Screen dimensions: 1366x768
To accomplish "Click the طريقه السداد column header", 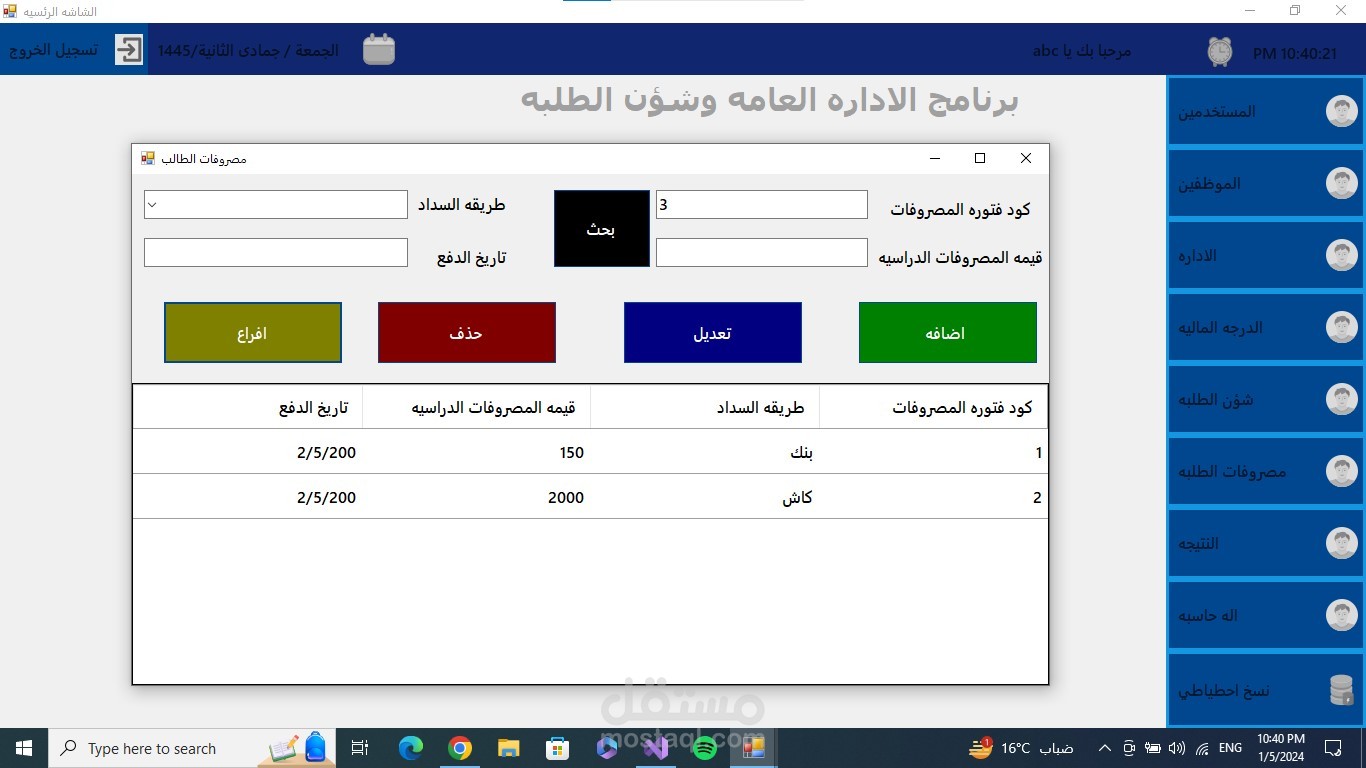I will click(705, 408).
